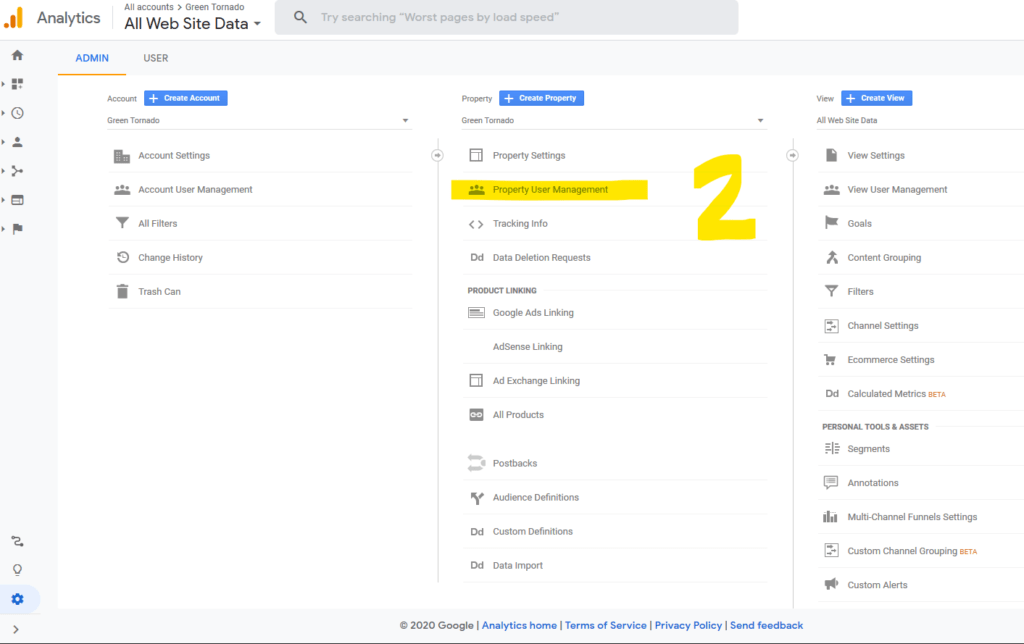Open Acquisition branching icon in sidebar

click(18, 170)
